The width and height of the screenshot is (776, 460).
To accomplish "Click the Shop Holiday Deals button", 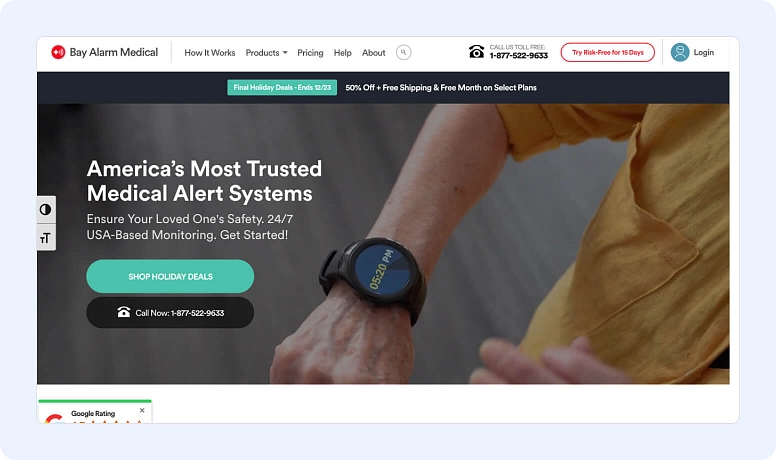I will tap(170, 276).
